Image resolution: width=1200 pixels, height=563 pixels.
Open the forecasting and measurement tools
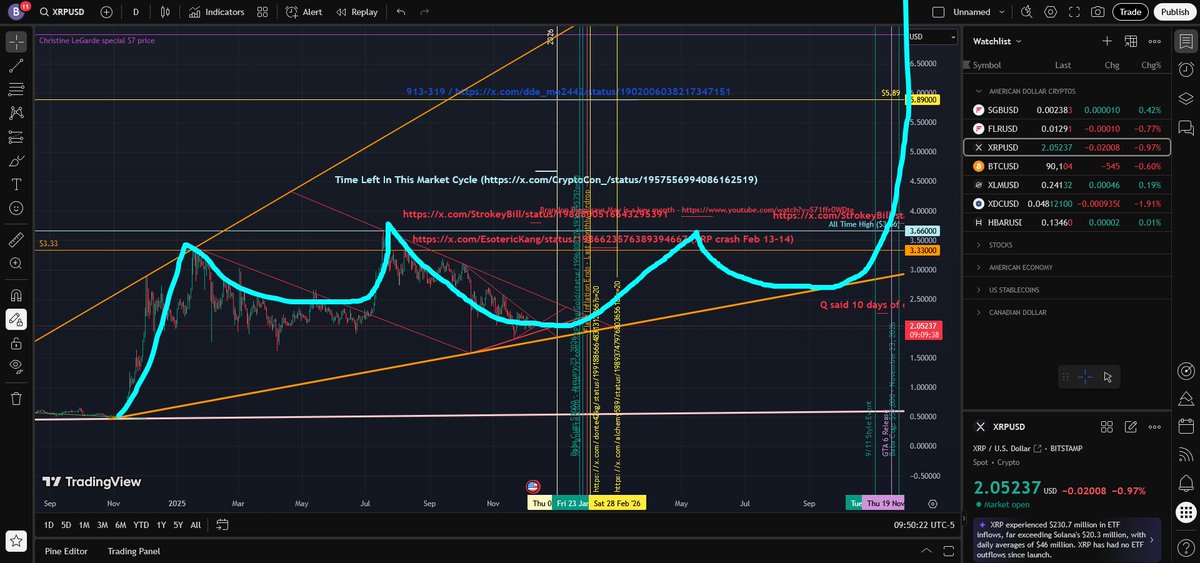point(16,137)
